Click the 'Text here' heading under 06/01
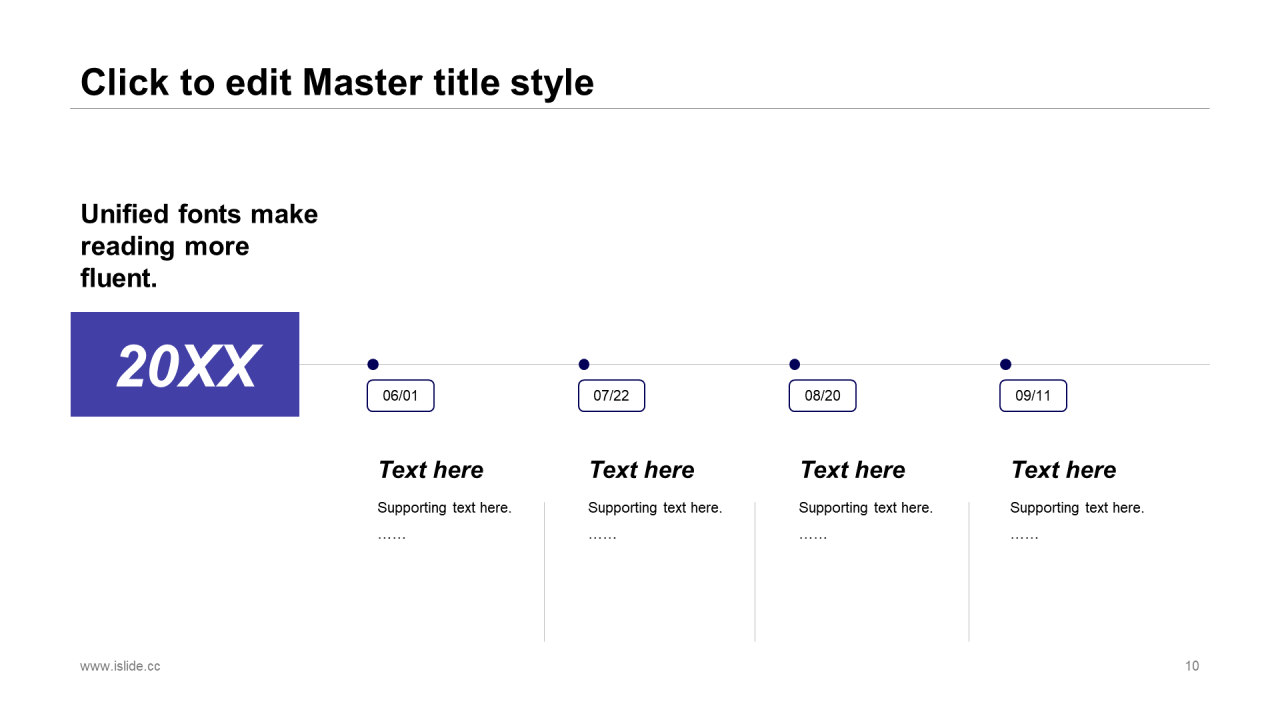 [431, 470]
